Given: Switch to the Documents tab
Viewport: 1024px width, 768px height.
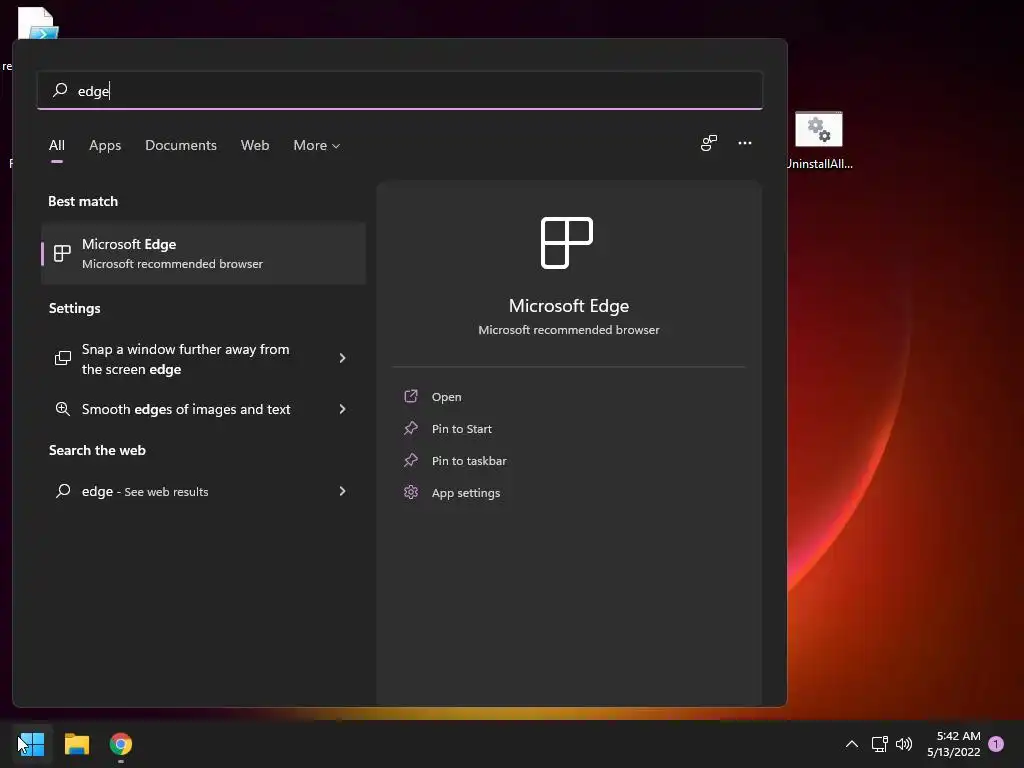Looking at the screenshot, I should 181,145.
